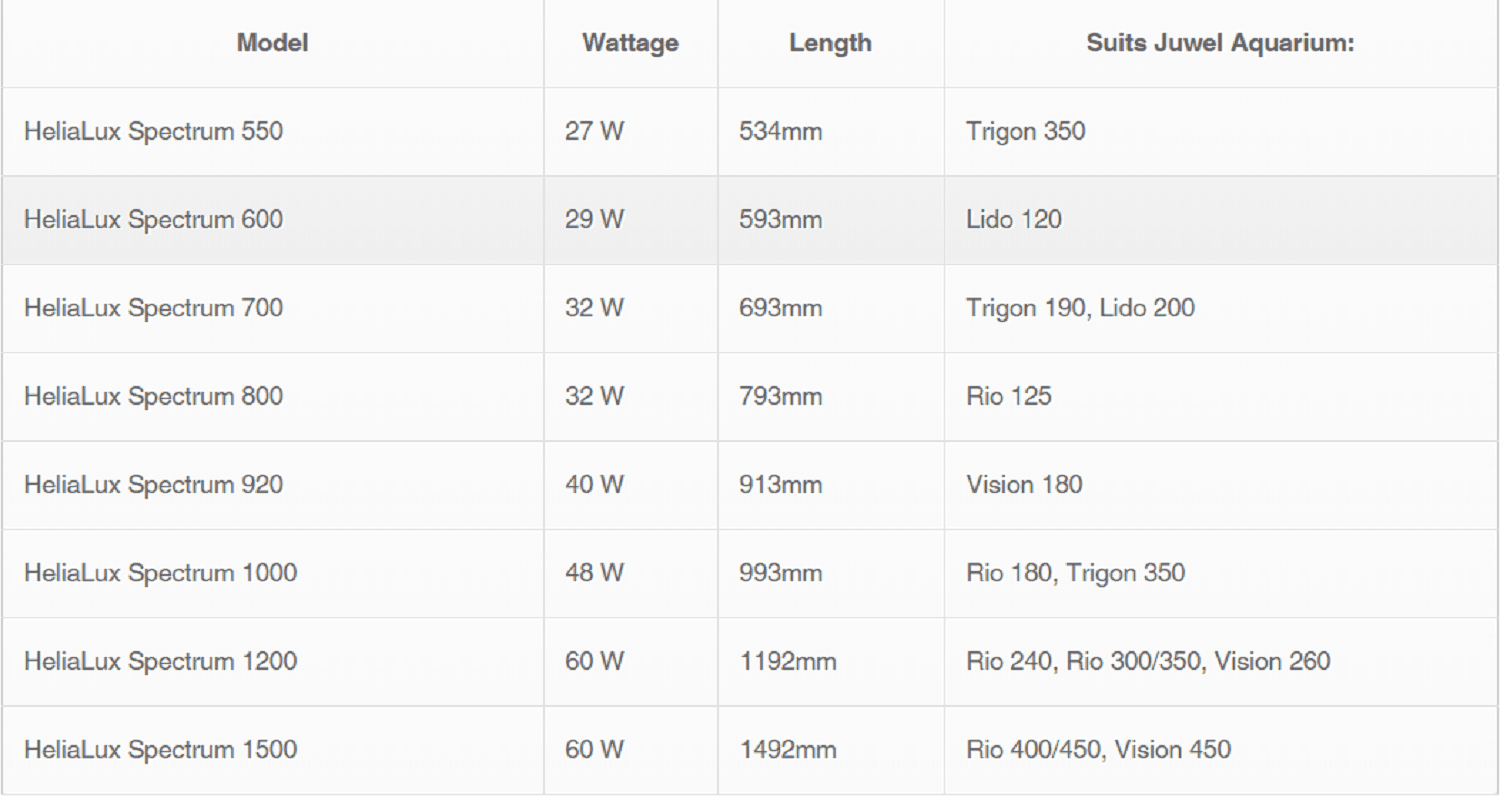This screenshot has height=798, width=1500.
Task: Click HeliaLux Spectrum 1500 model name
Action: [x=160, y=749]
